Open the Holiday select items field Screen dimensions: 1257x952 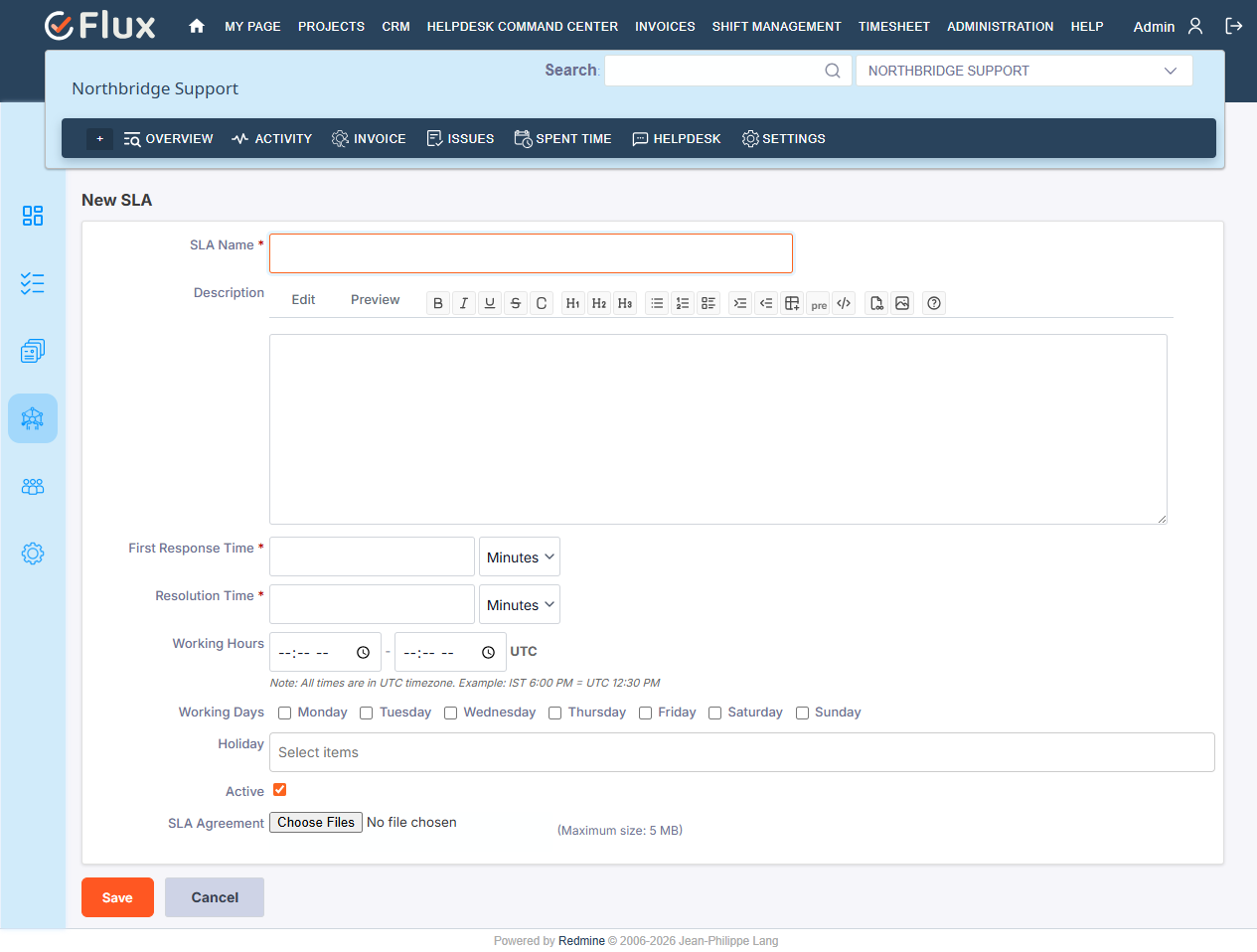pyautogui.click(x=742, y=752)
